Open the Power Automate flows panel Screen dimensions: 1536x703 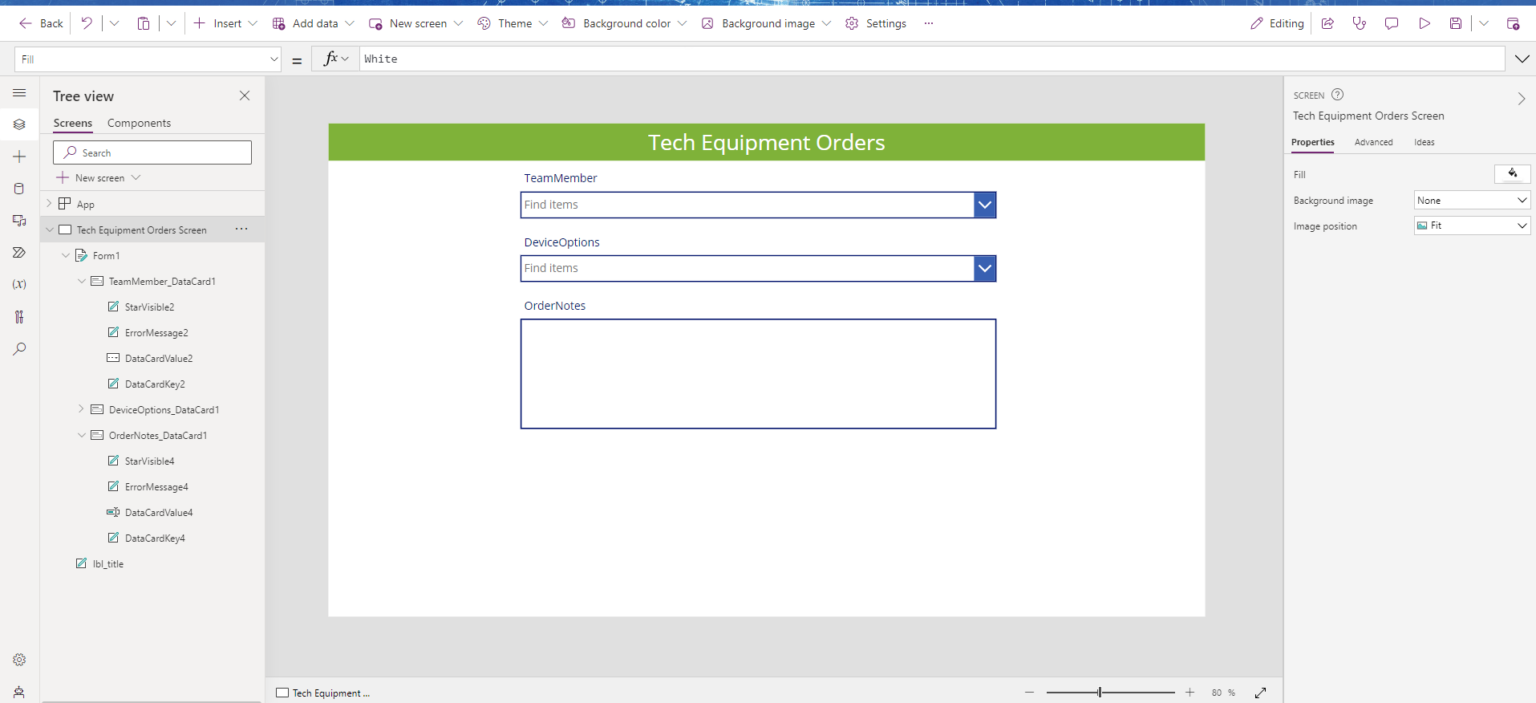pos(19,252)
